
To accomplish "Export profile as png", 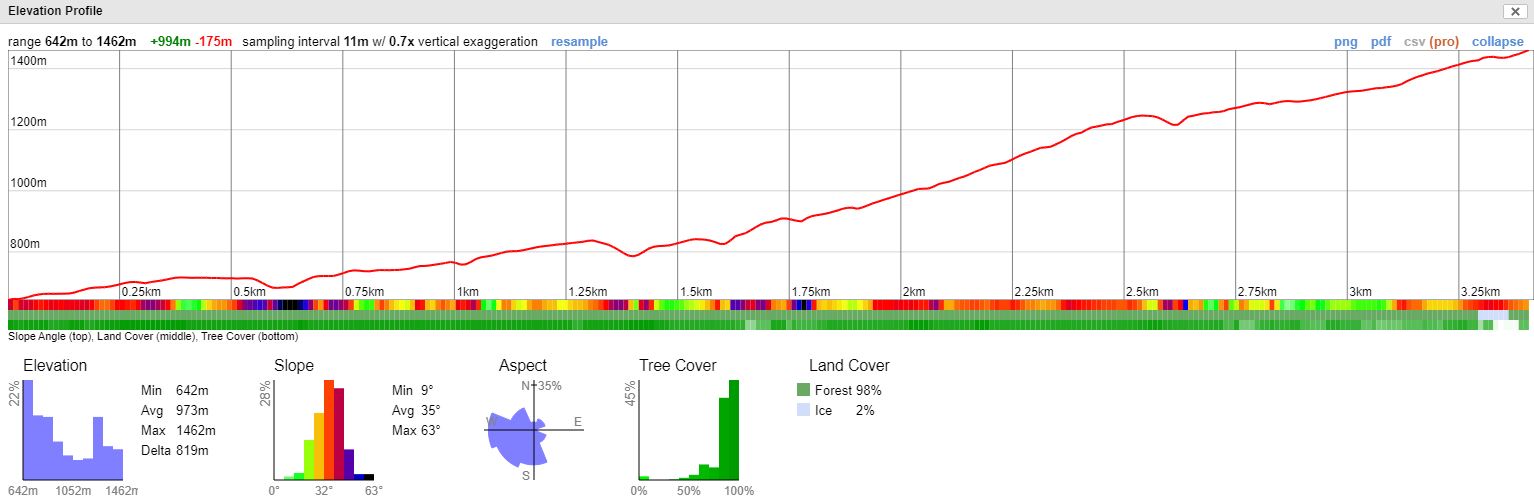I will tap(1346, 42).
